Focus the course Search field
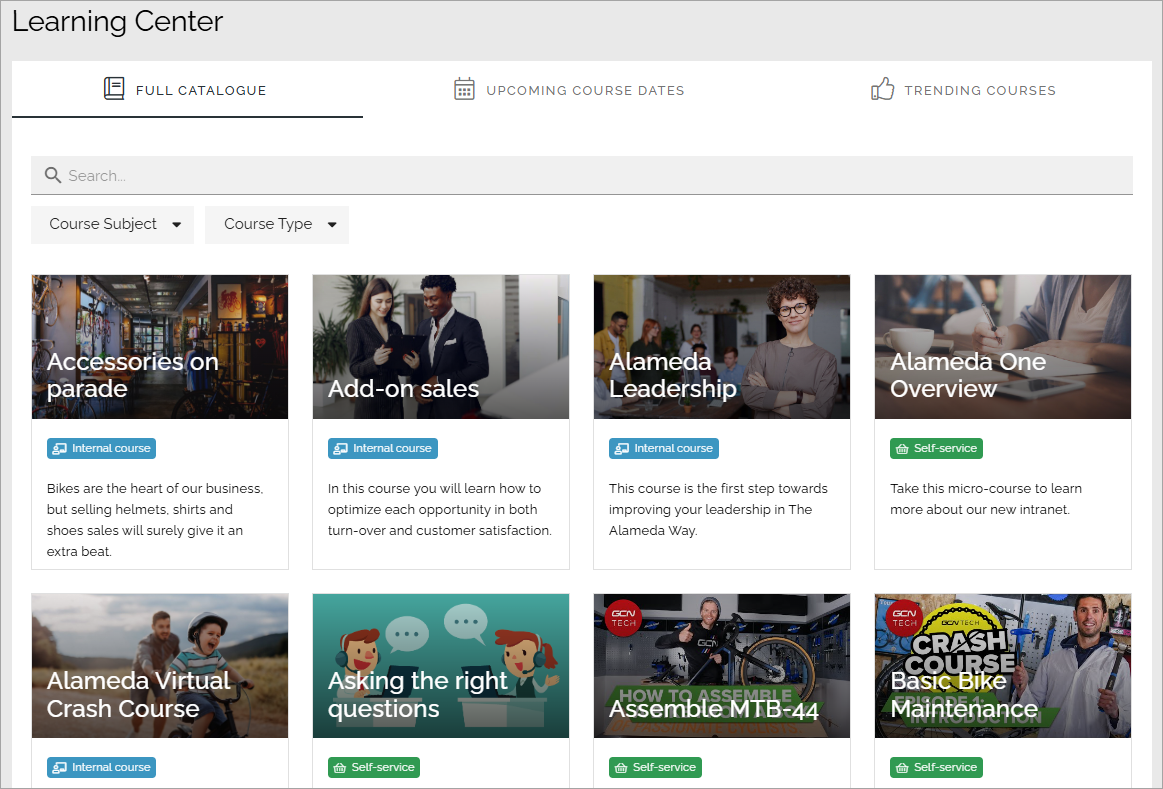Screen dimensions: 1163x789 tap(582, 176)
